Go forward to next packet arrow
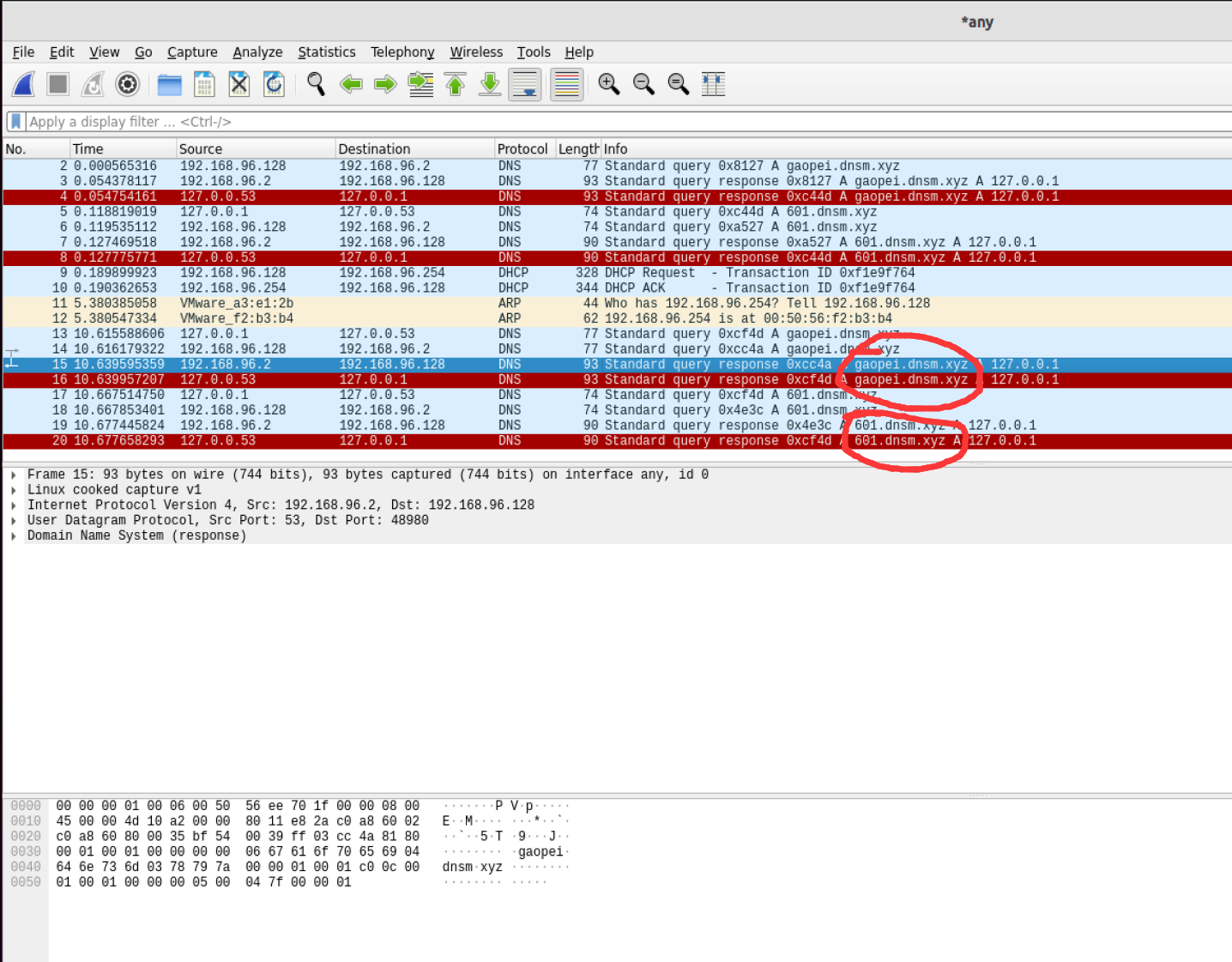The height and width of the screenshot is (962, 1232). tap(385, 84)
